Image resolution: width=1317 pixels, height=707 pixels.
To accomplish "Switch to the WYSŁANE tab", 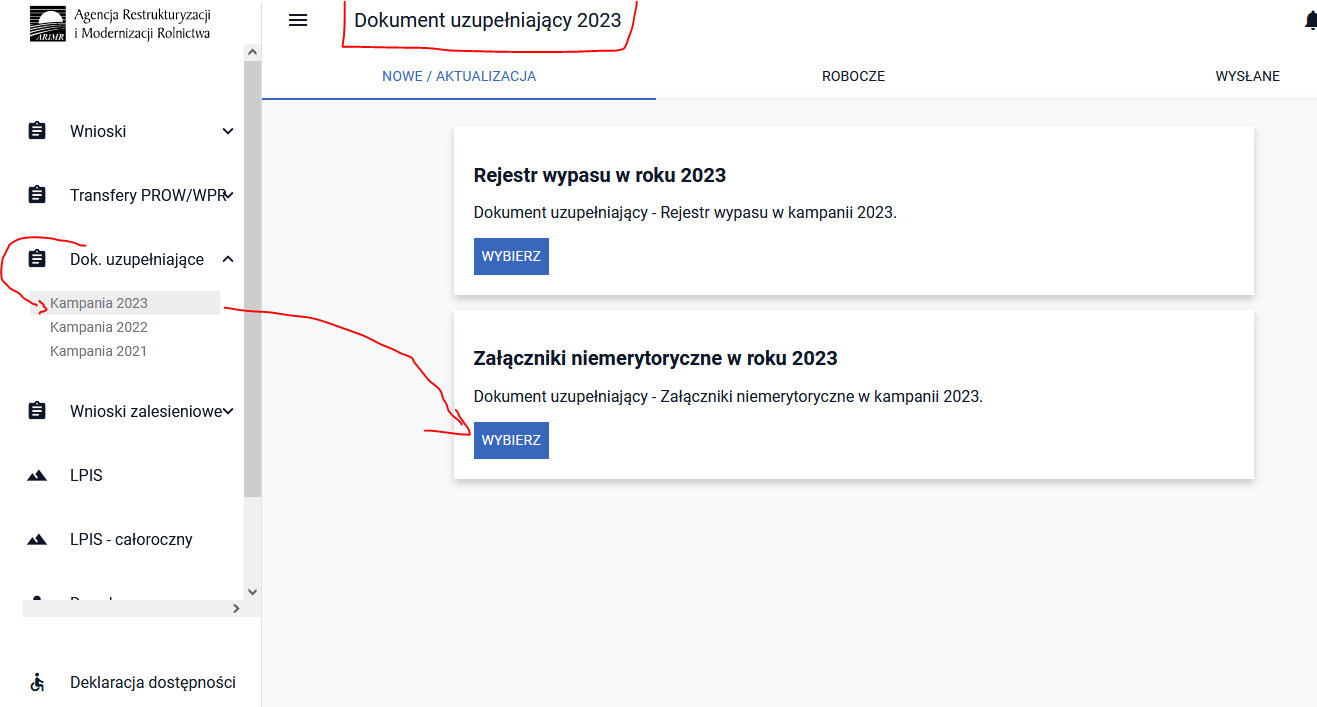I will [x=1247, y=76].
